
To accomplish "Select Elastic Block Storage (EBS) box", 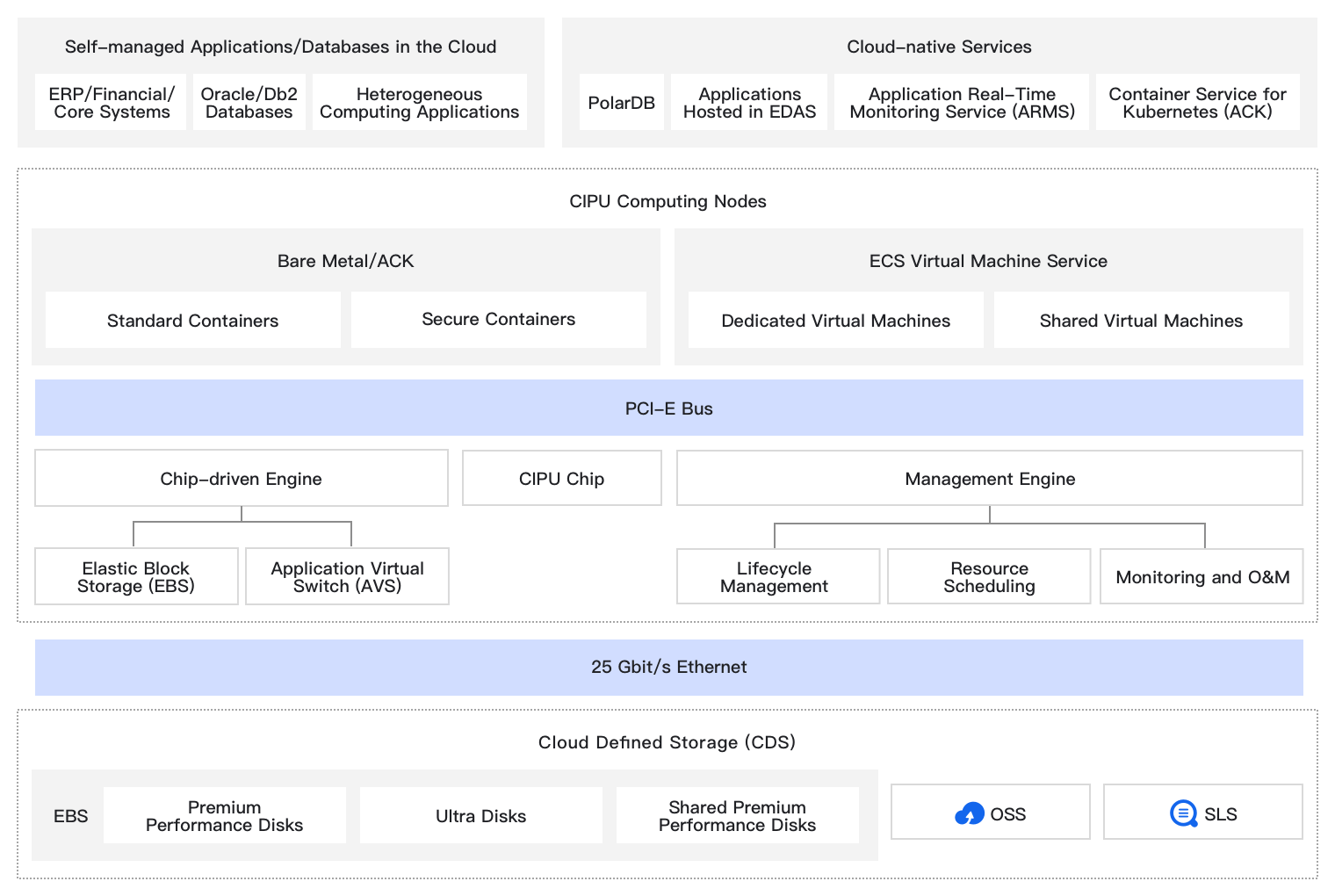I will (136, 577).
